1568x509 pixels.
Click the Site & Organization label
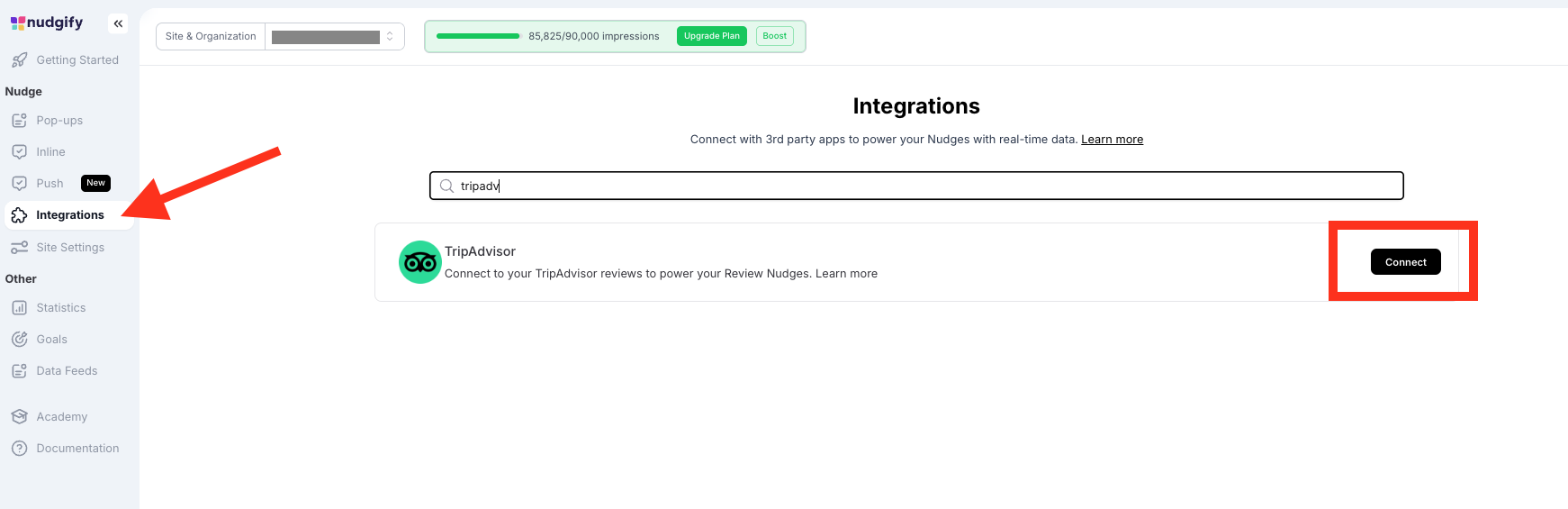pyautogui.click(x=211, y=37)
